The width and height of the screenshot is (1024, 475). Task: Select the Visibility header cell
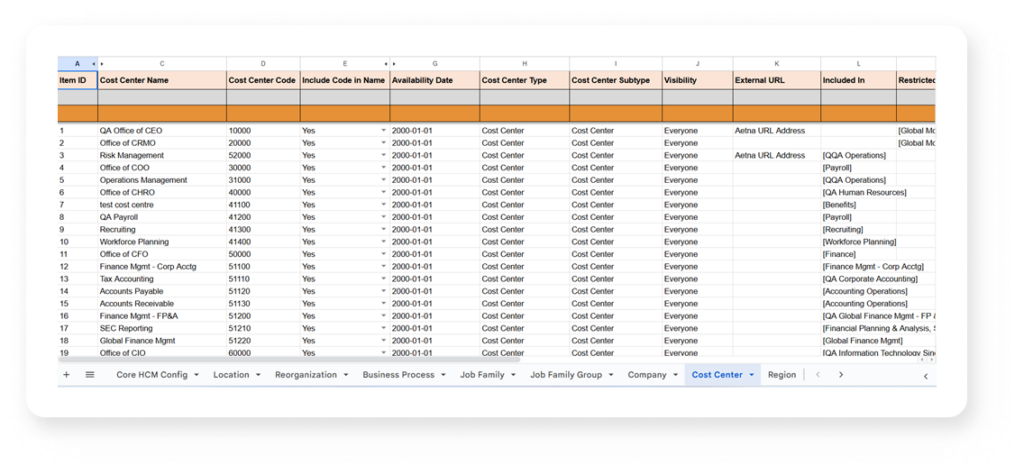point(697,80)
